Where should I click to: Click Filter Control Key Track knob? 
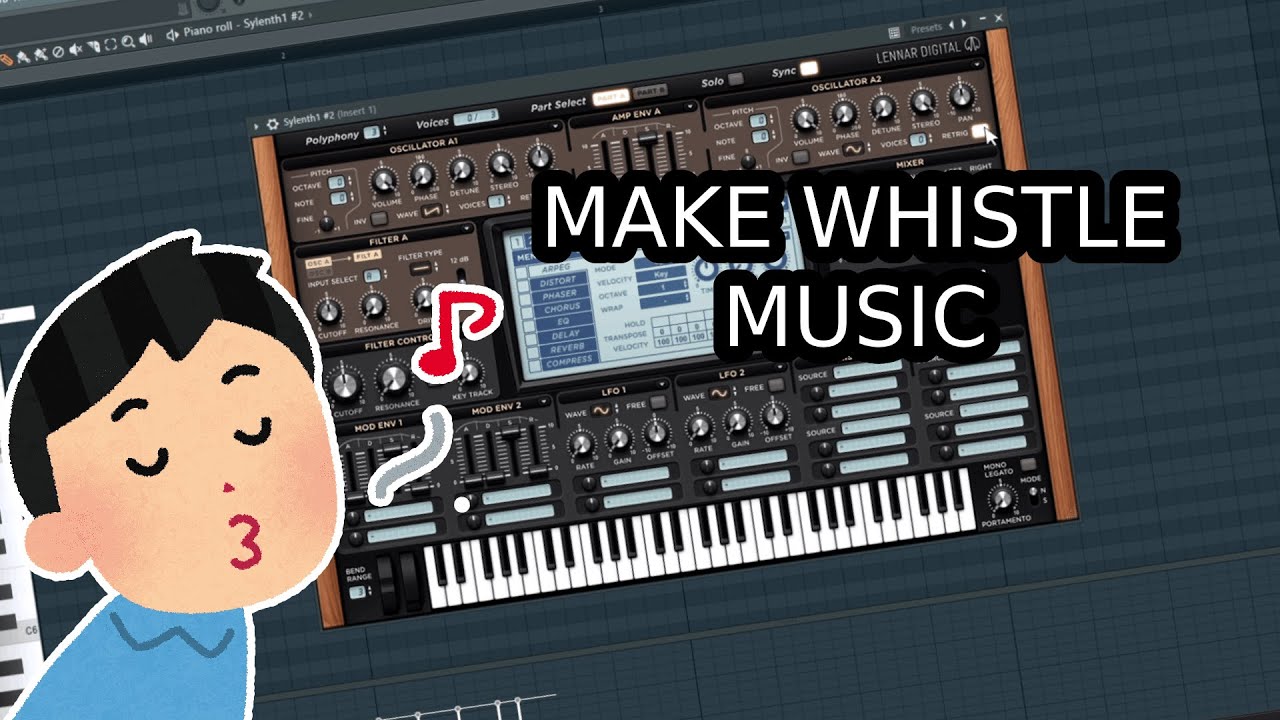click(470, 372)
